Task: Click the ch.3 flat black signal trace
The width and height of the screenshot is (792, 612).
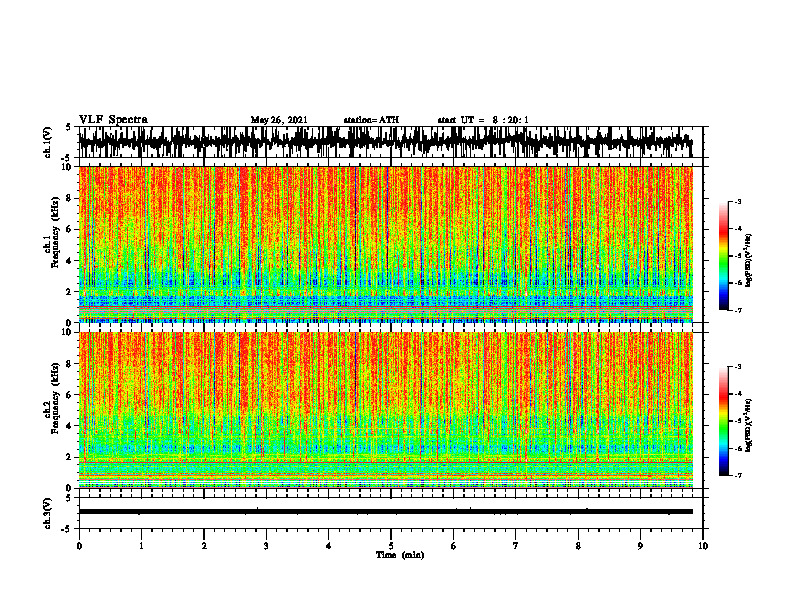Action: (x=385, y=512)
